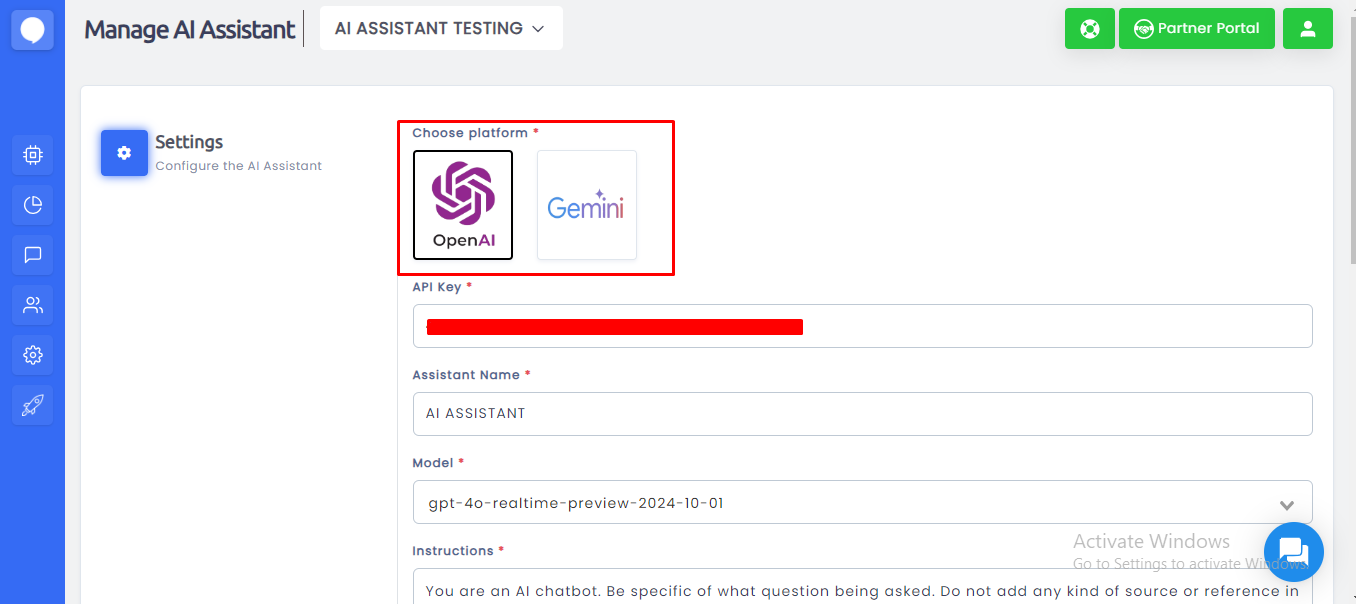Open the pie chart analytics icon
The width and height of the screenshot is (1356, 604).
[x=33, y=205]
